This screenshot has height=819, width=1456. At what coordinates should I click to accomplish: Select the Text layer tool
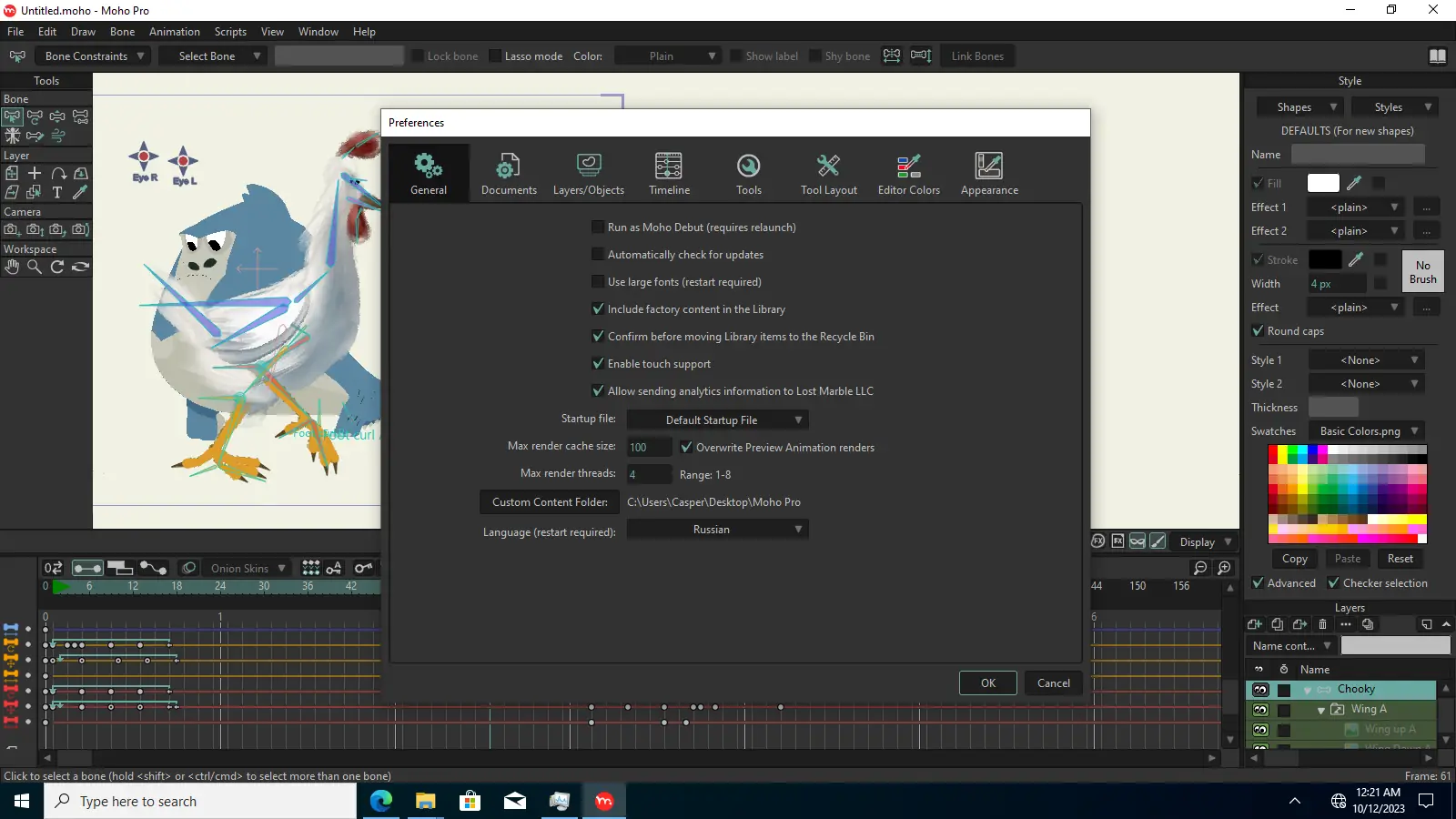[x=57, y=192]
